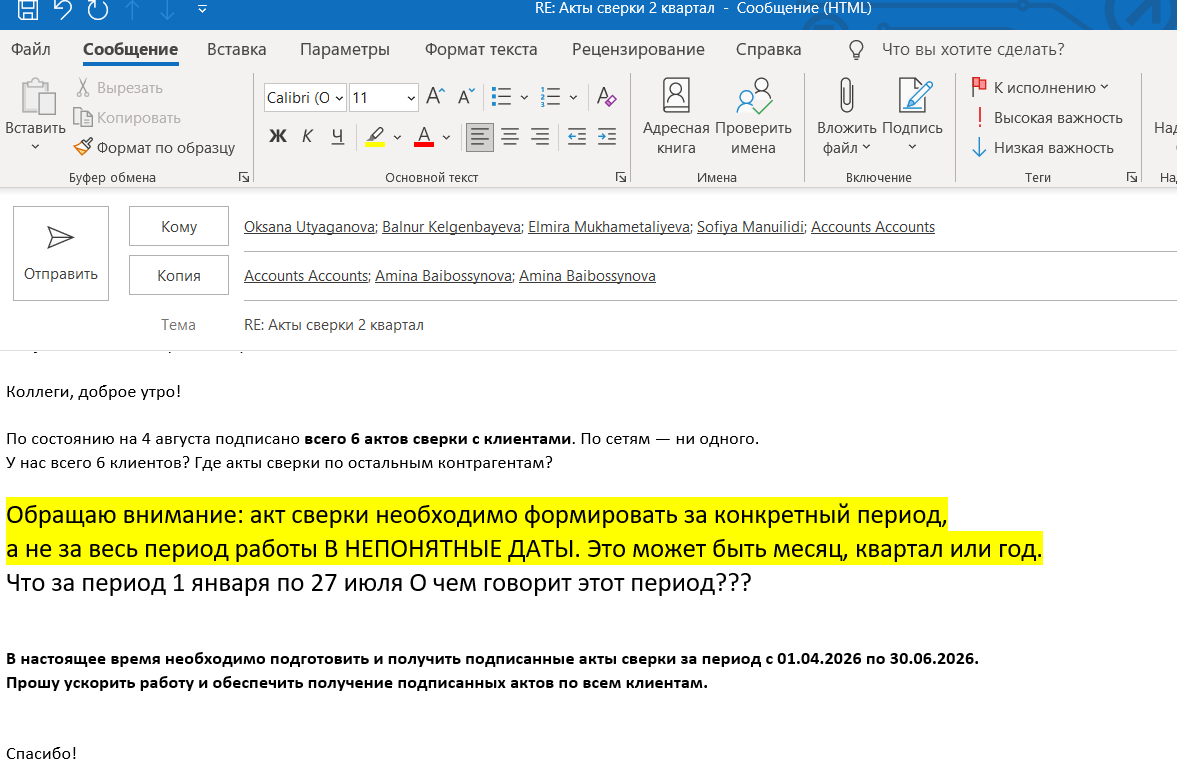
Task: Click the Копировать command
Action: coord(127,118)
